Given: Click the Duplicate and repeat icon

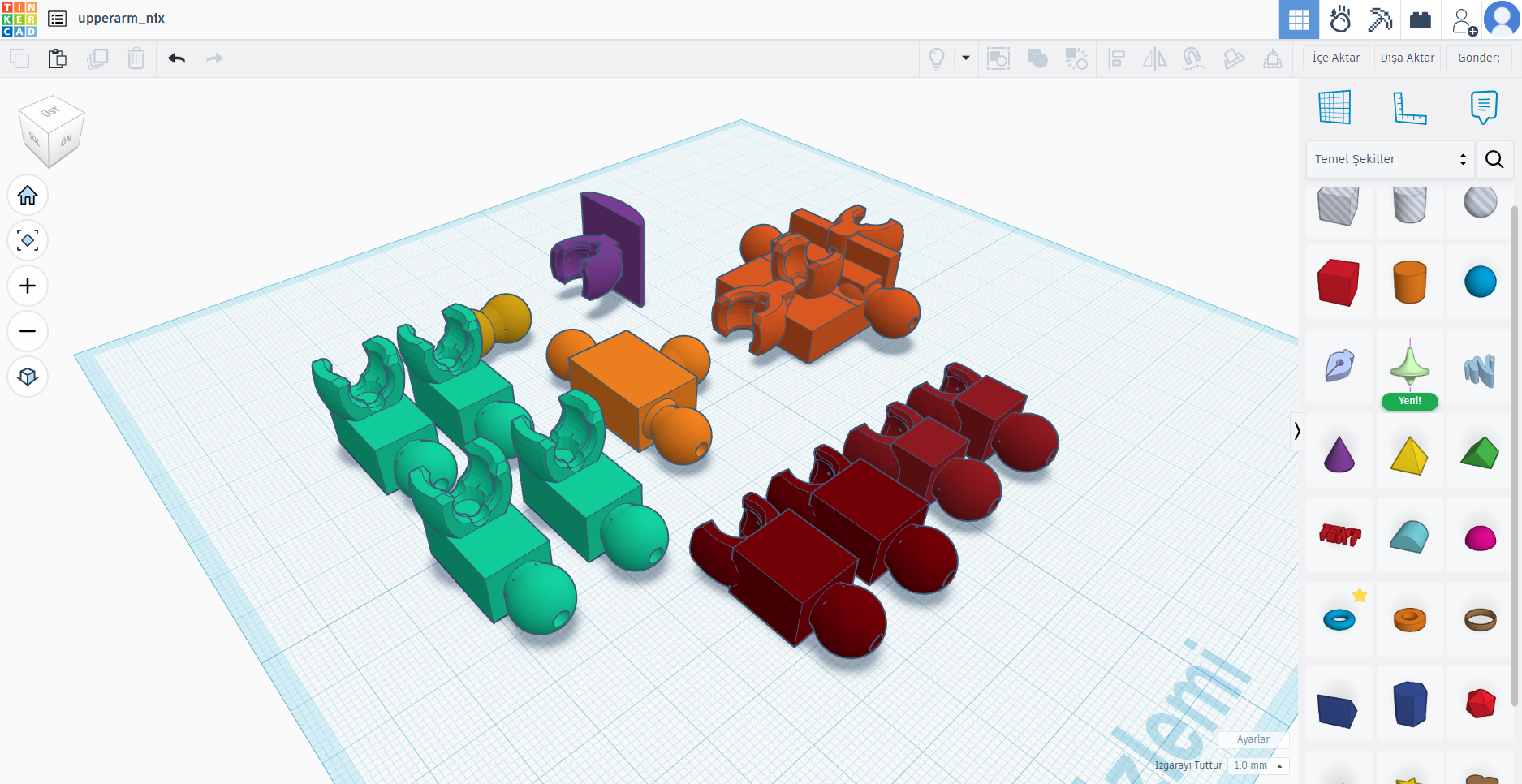Looking at the screenshot, I should click(x=97, y=58).
